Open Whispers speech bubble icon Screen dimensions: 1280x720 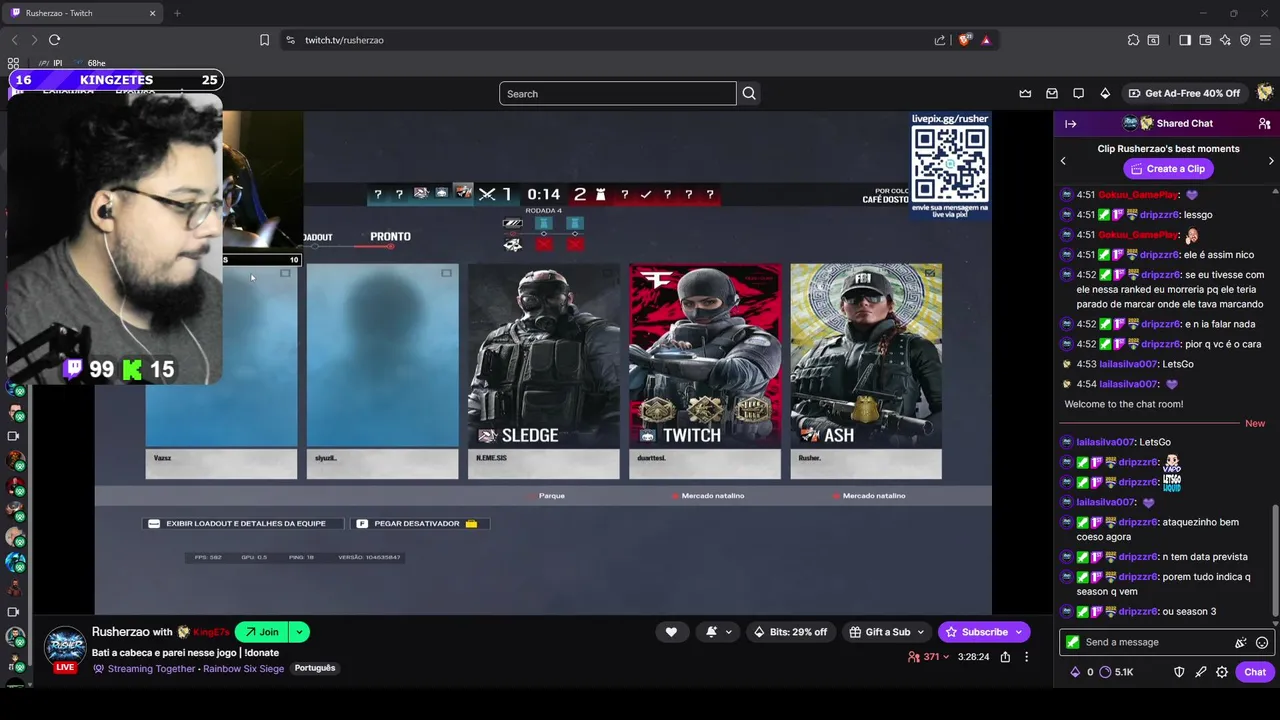point(1078,93)
